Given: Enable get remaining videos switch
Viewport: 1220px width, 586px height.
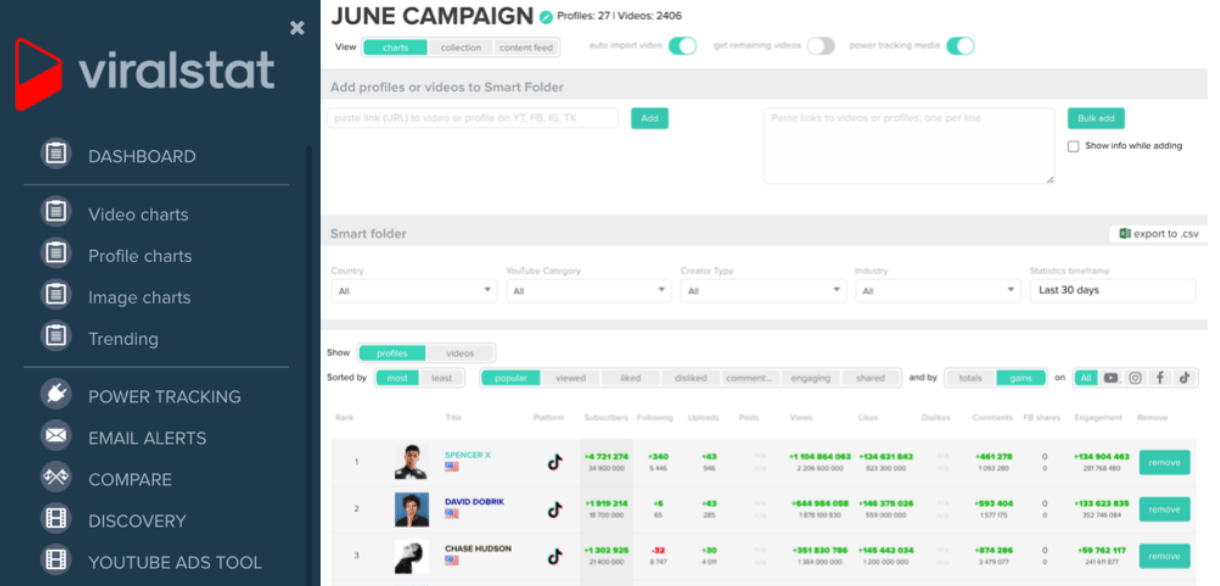Looking at the screenshot, I should click(820, 46).
